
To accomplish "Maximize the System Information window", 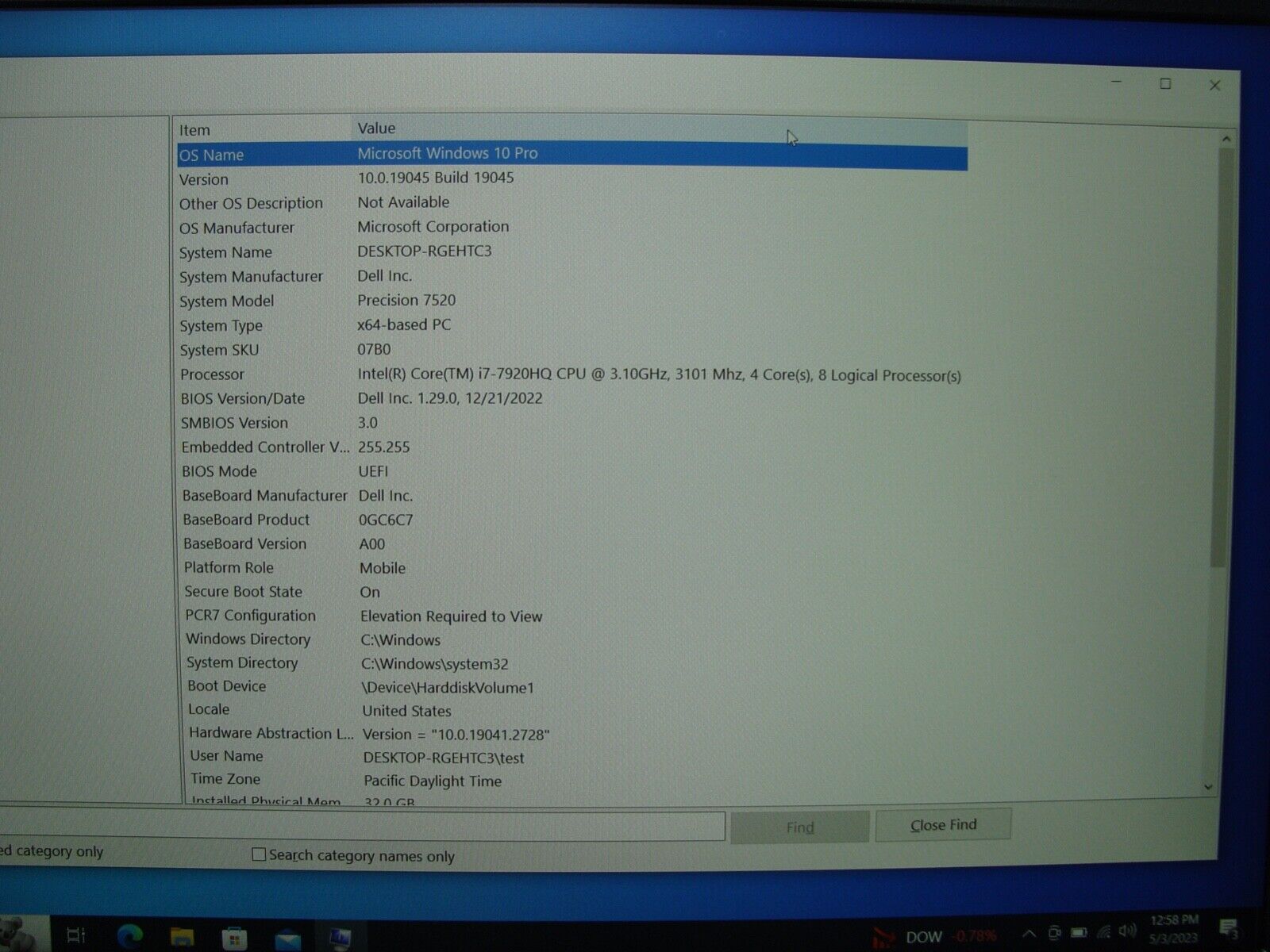I will (1165, 83).
